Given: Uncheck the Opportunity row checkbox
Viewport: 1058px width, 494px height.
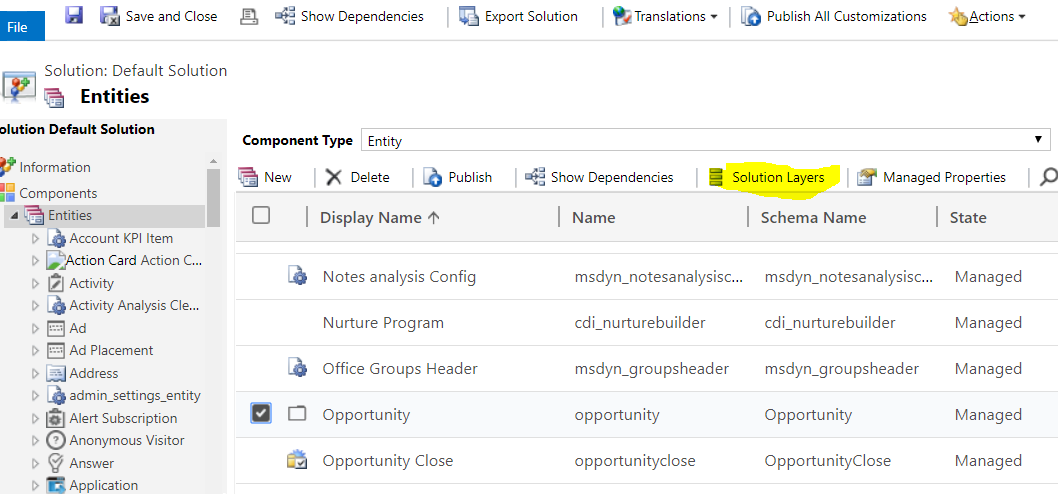Looking at the screenshot, I should click(261, 413).
